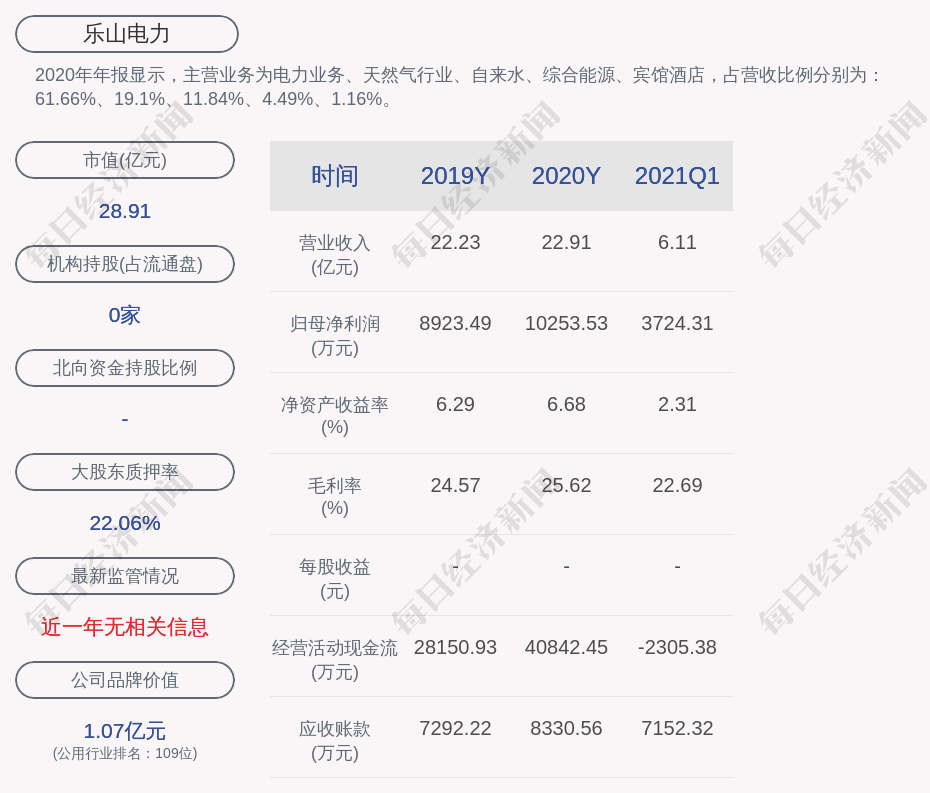The image size is (930, 793).
Task: Click the 2021Q1 cash flow value -2305.38
Action: (677, 648)
